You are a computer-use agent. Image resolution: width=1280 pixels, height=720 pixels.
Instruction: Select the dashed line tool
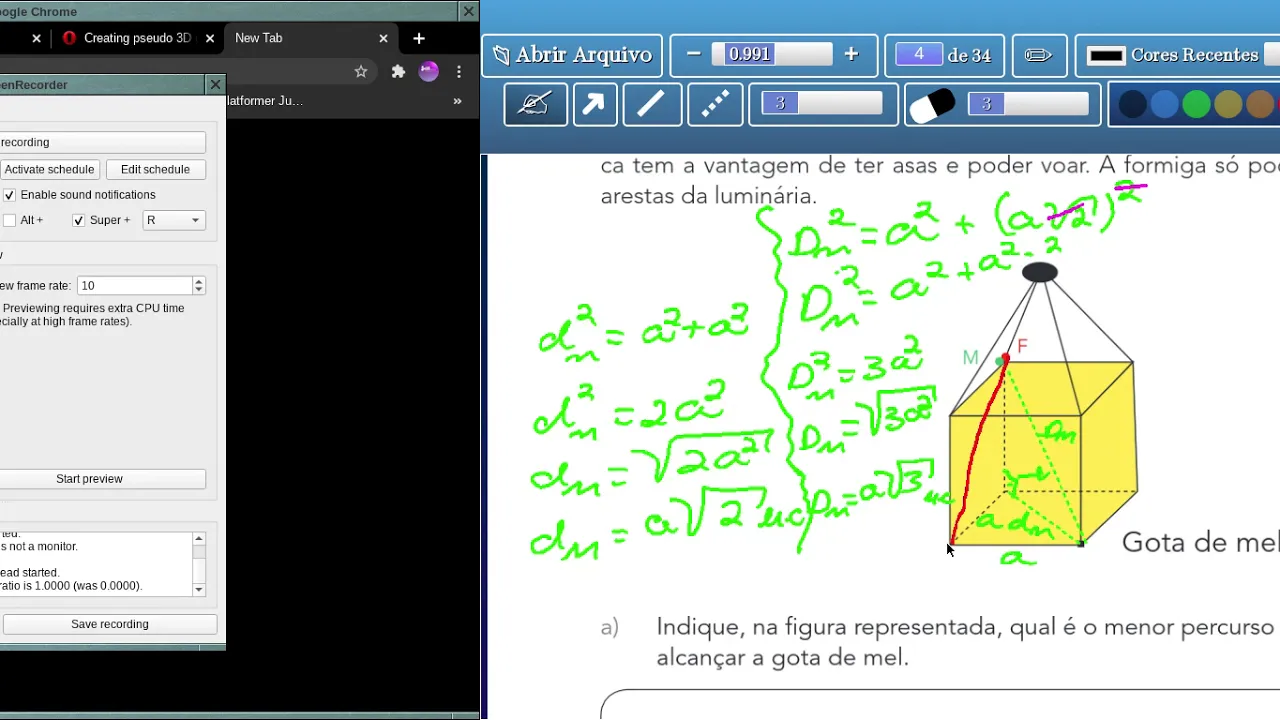[x=715, y=104]
